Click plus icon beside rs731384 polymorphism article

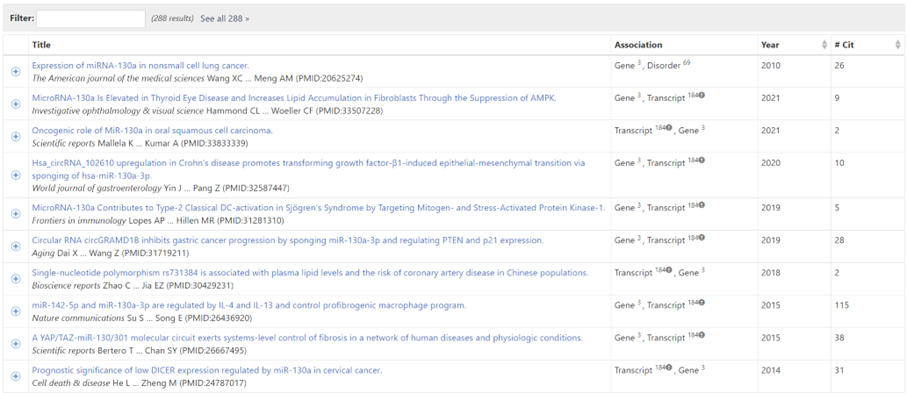point(16,278)
